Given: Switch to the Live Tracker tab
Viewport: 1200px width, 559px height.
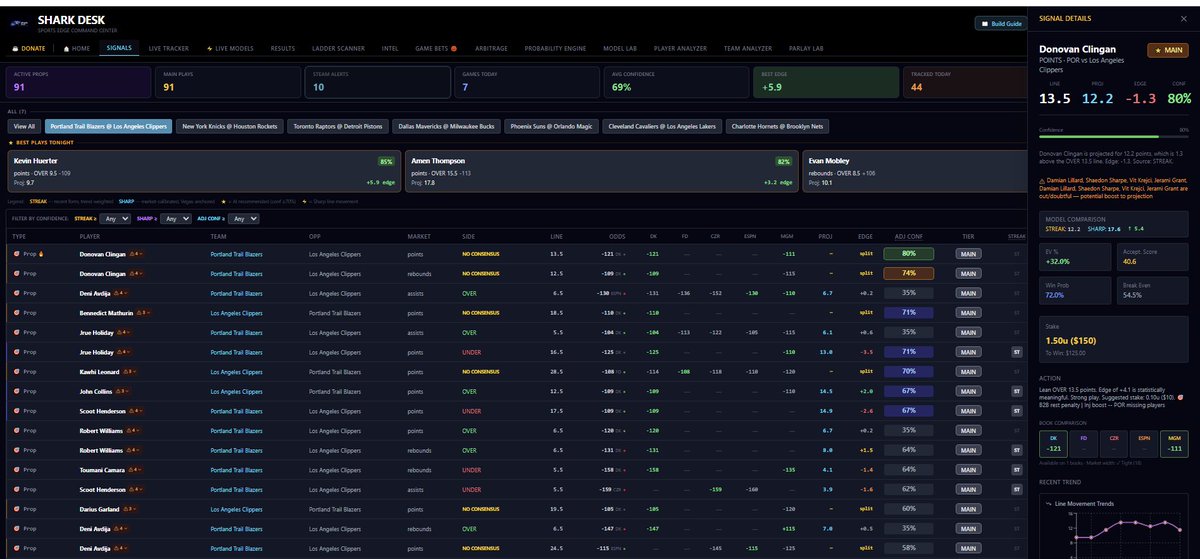Looking at the screenshot, I should [x=168, y=48].
